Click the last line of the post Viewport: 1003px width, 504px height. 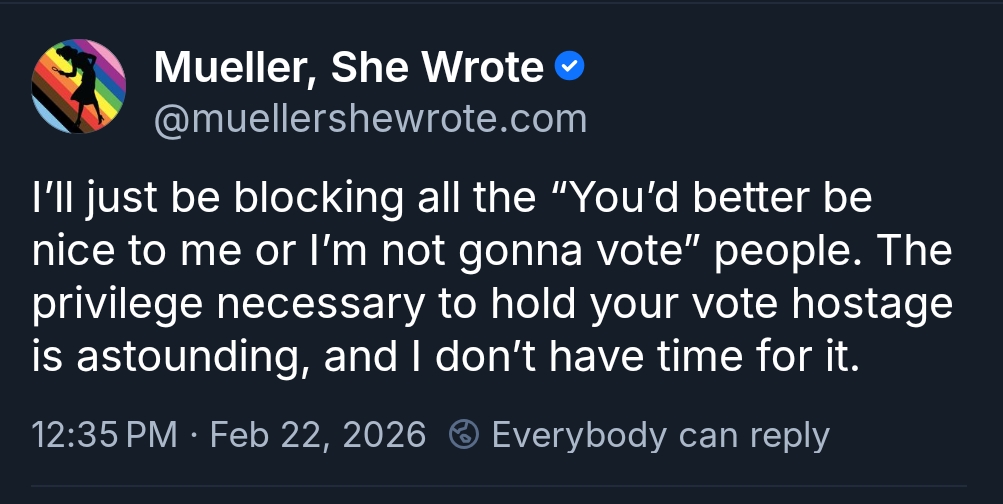click(x=445, y=357)
